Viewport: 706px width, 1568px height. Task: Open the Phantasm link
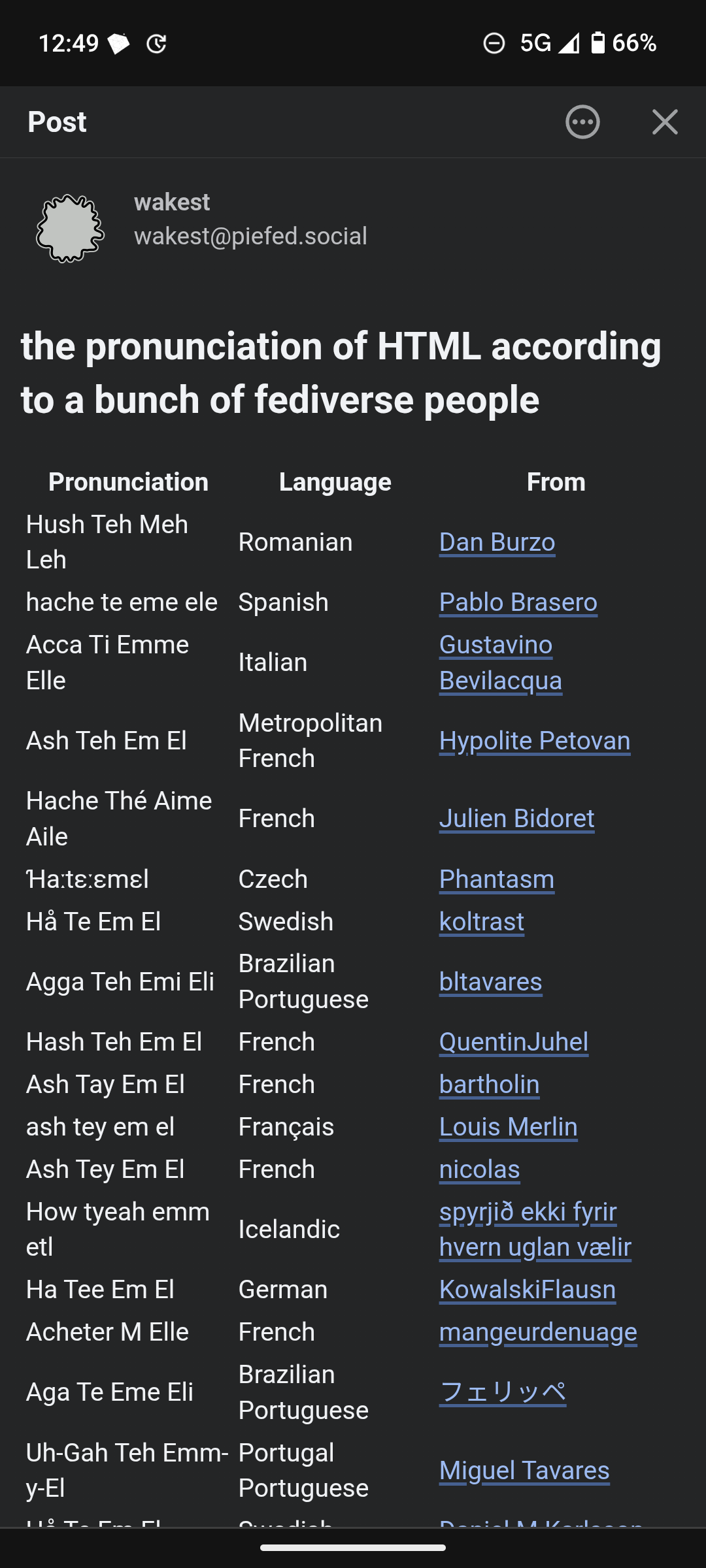497,879
